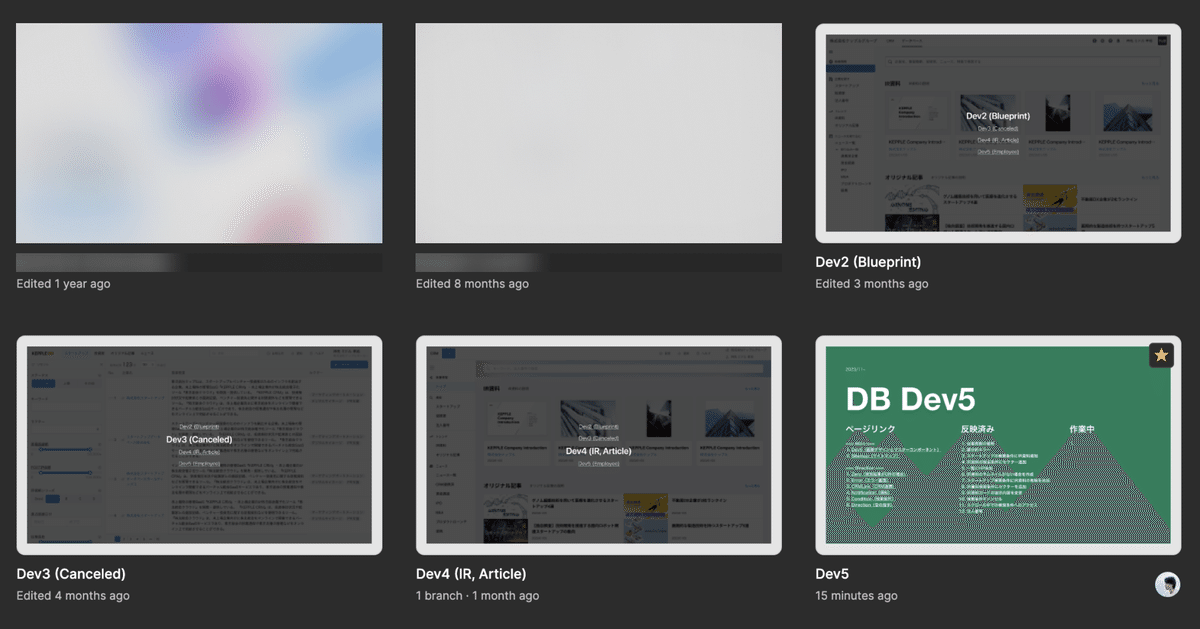Click the Dev5 file title
This screenshot has height=629, width=1200.
[x=832, y=574]
